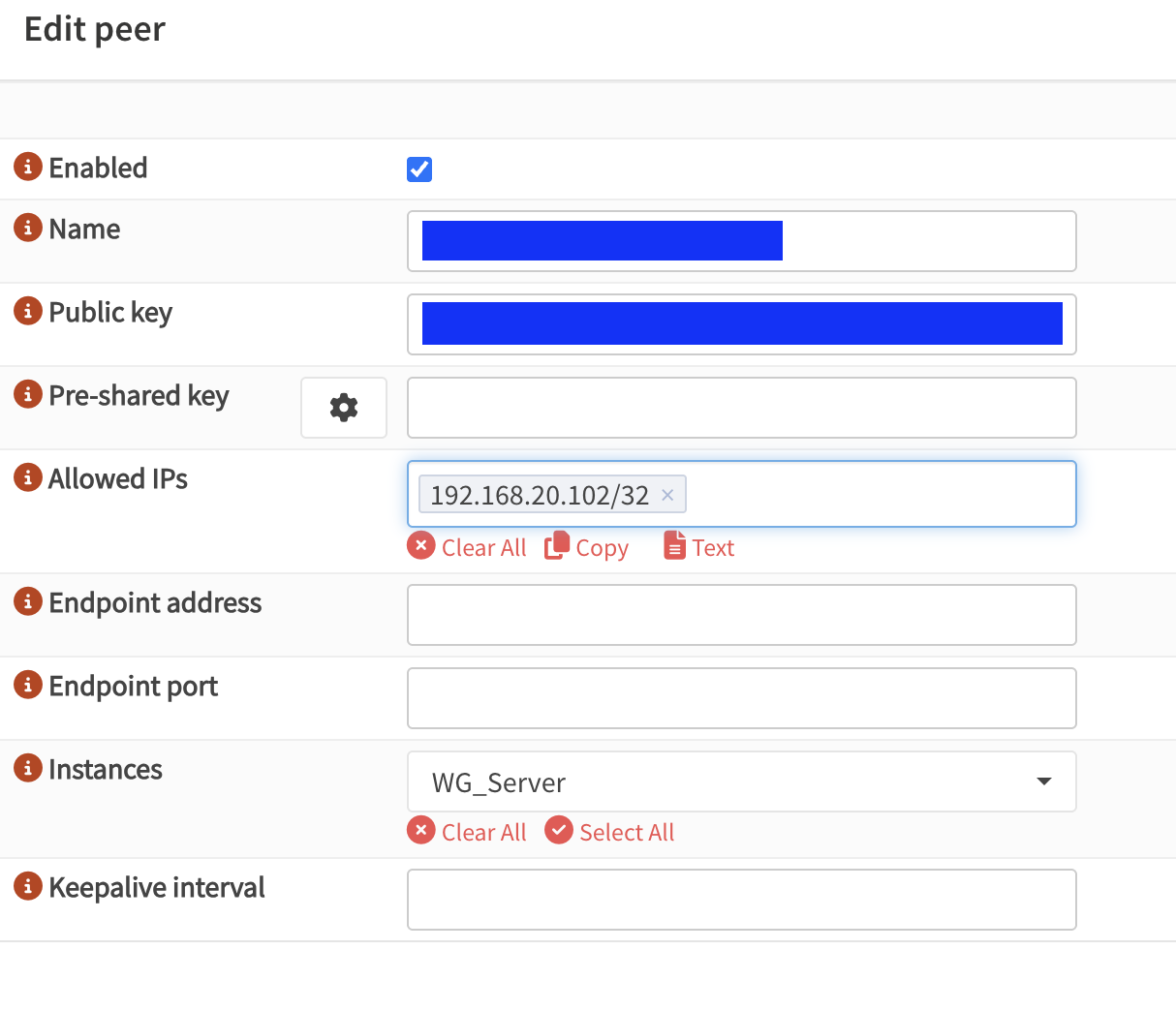Show help for Endpoint port
1176x1011 pixels.
coord(28,685)
